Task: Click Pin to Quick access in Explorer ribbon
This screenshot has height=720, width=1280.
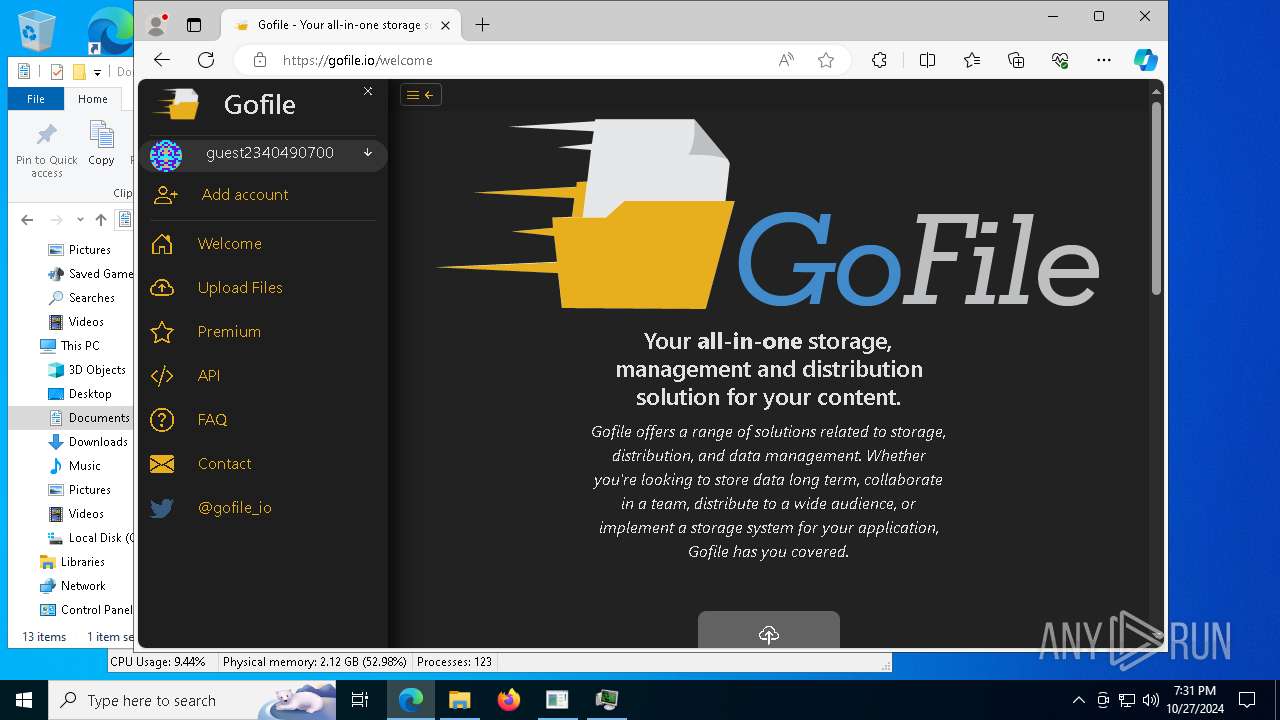Action: [x=46, y=150]
